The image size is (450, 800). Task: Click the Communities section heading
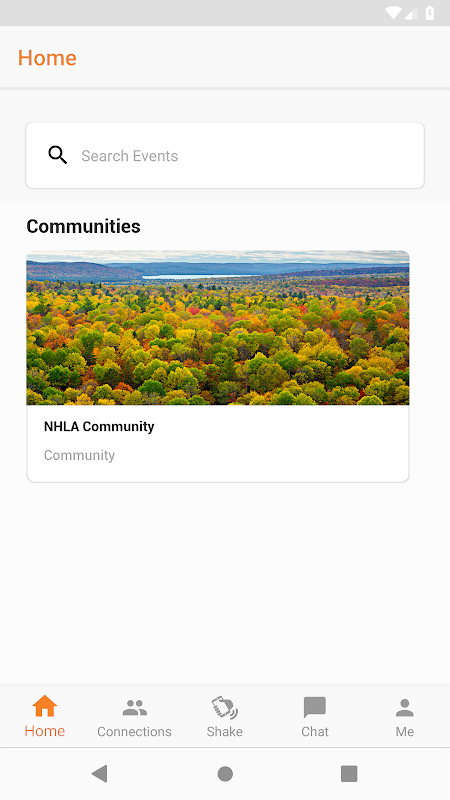tap(83, 226)
